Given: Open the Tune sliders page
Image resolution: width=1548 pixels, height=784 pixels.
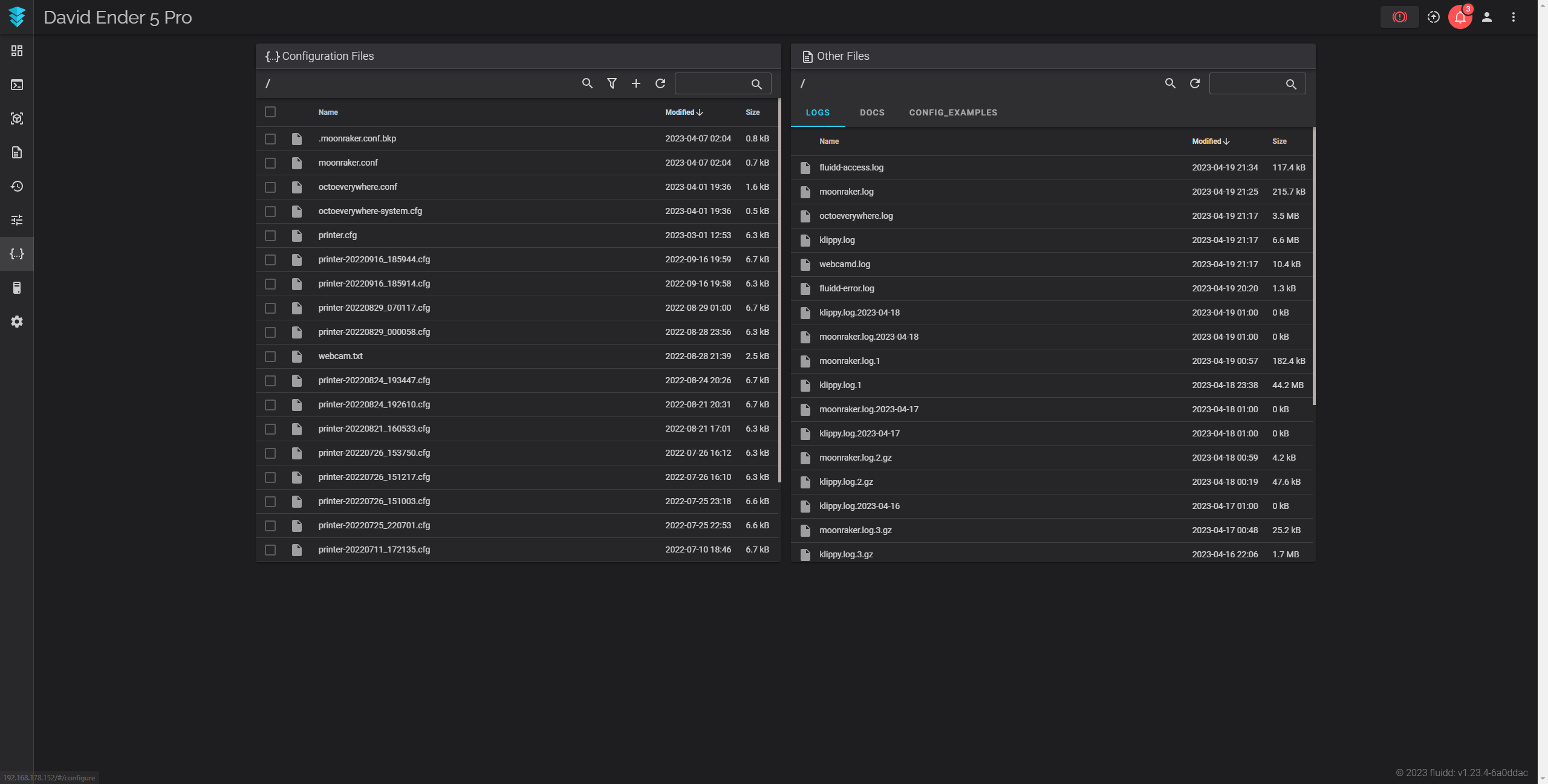Looking at the screenshot, I should [x=17, y=220].
